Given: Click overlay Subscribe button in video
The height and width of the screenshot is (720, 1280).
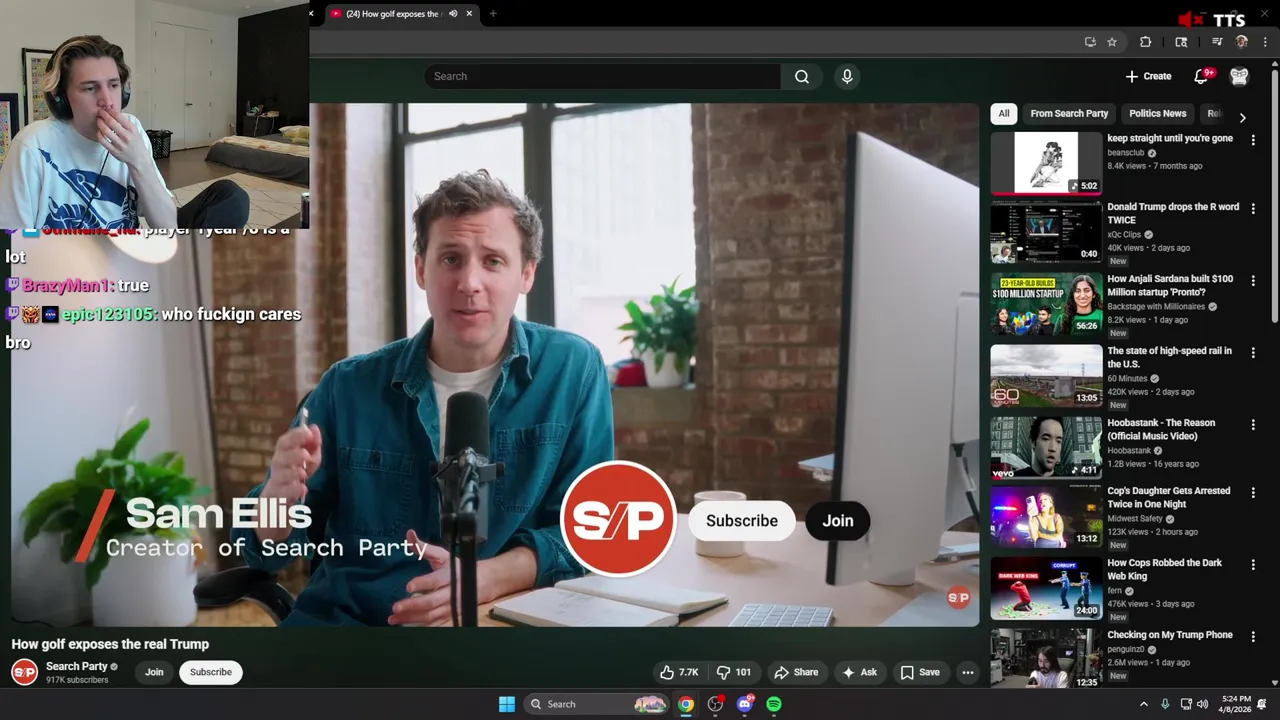Looking at the screenshot, I should pos(742,521).
